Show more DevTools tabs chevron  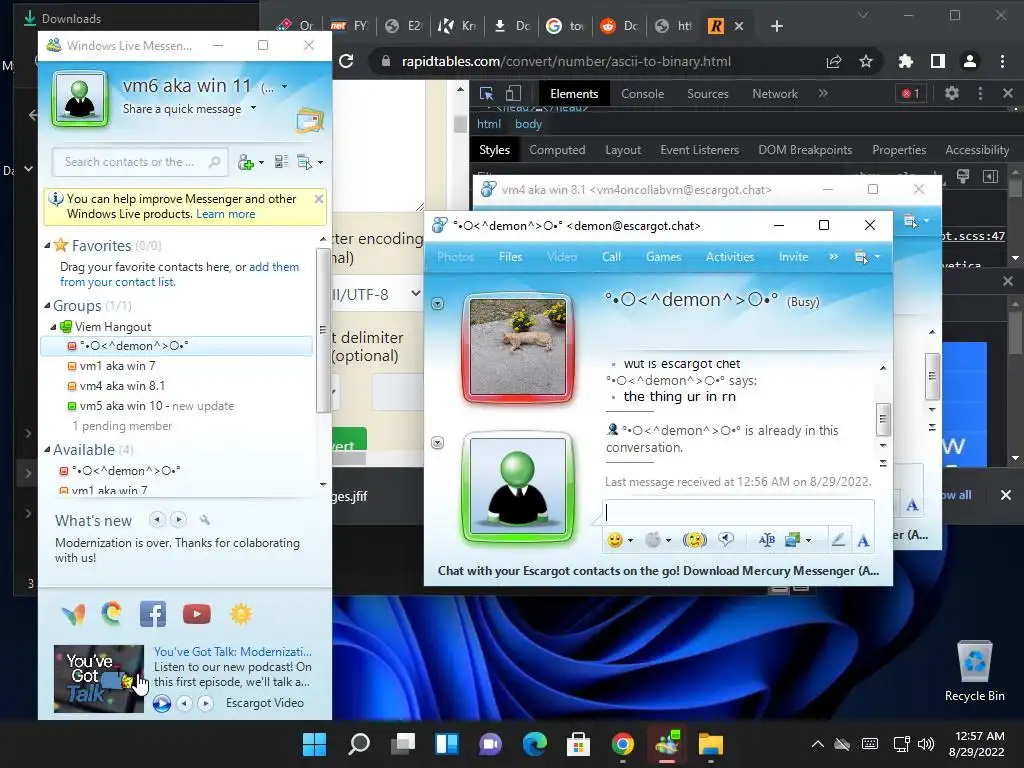(x=823, y=93)
